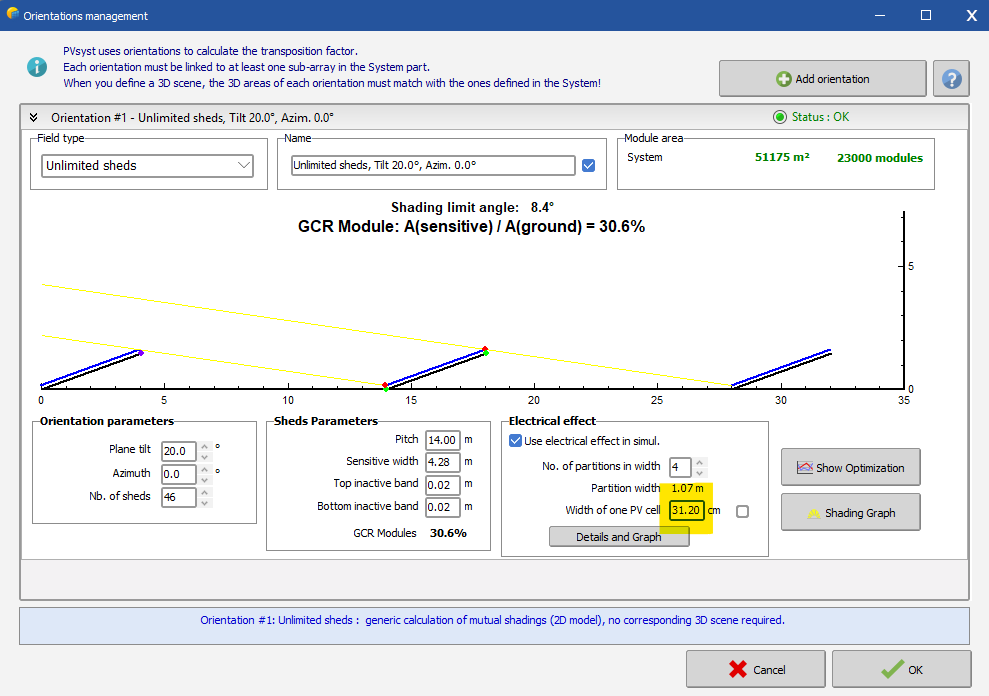Show Optimization graph

[x=850, y=467]
